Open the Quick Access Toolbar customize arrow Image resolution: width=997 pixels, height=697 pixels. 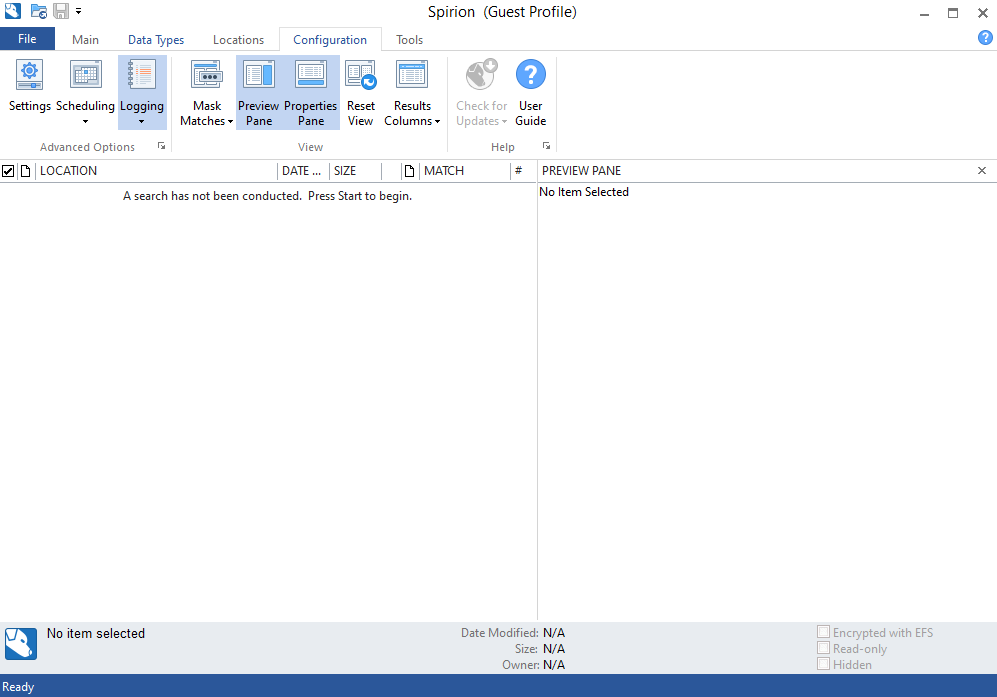click(x=78, y=11)
